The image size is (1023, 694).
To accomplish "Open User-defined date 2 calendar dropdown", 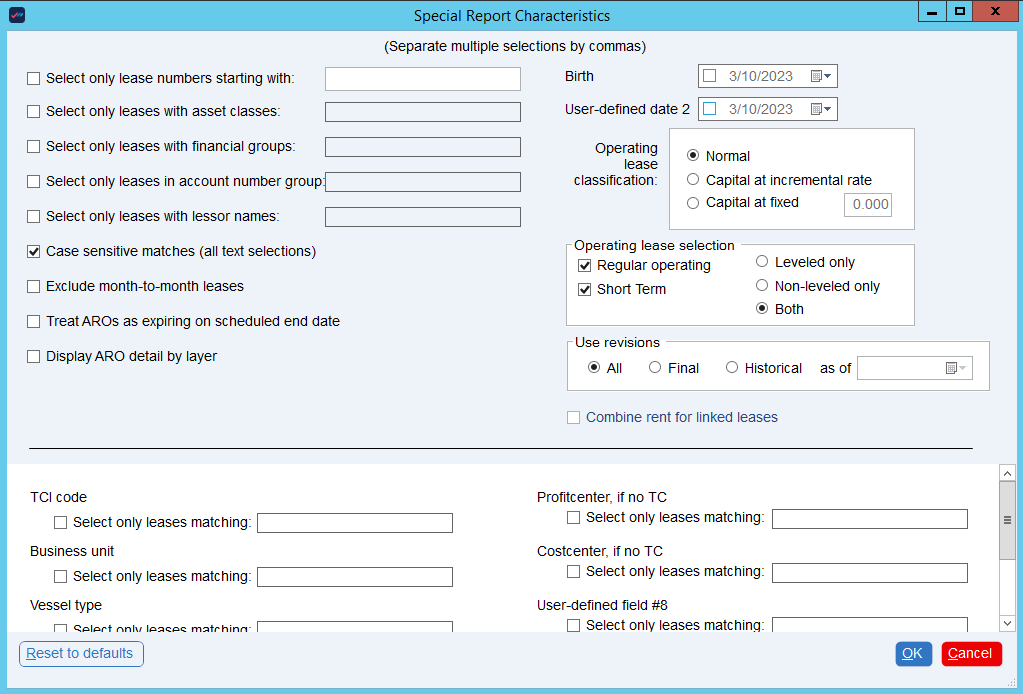I will (x=821, y=109).
